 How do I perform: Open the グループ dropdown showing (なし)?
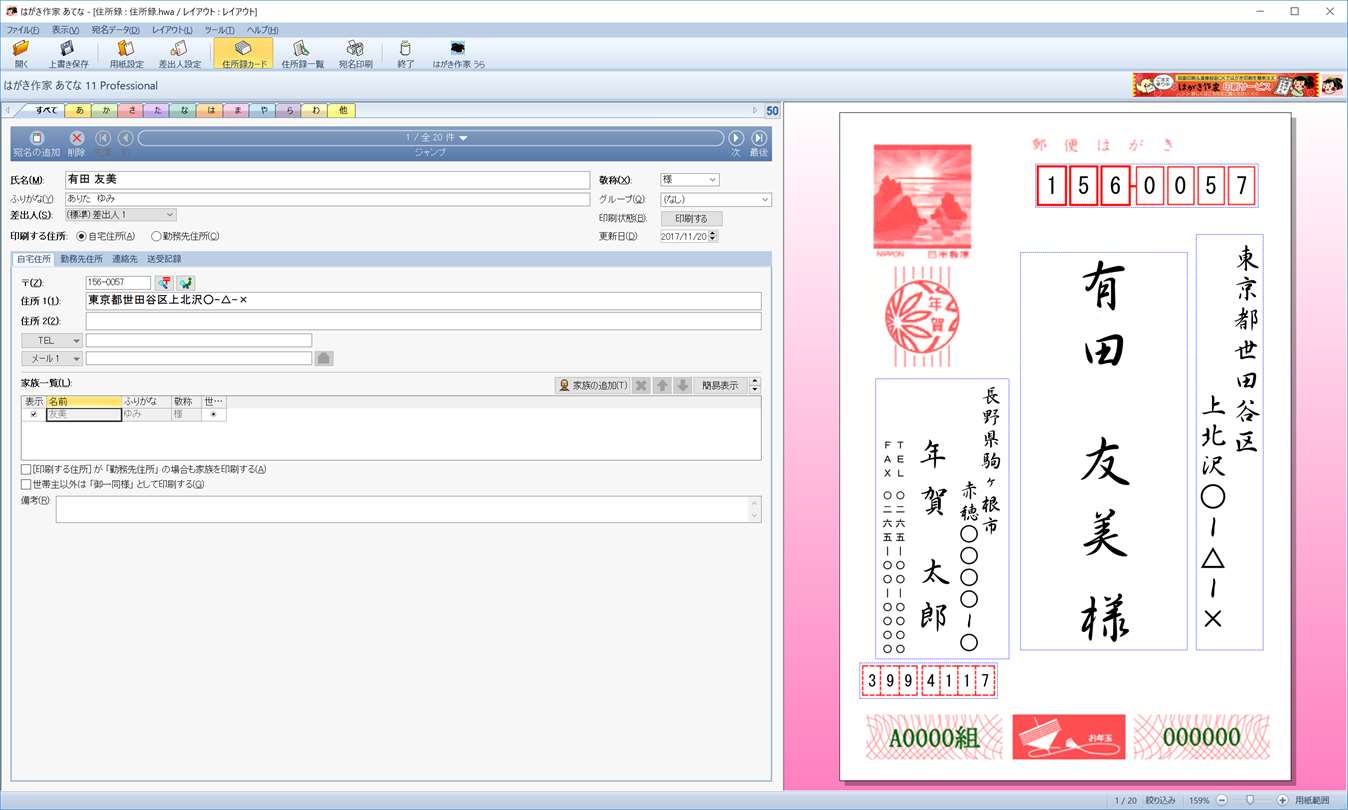[715, 200]
